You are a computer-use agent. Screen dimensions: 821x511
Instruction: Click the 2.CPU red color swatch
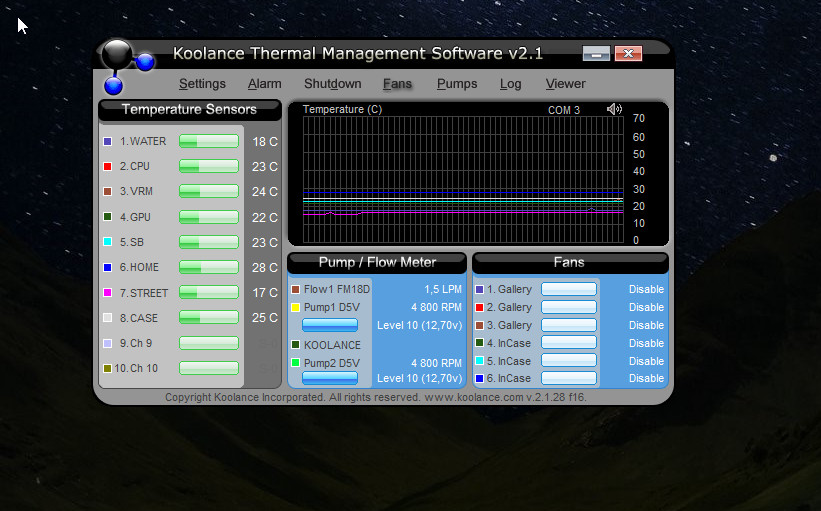108,166
